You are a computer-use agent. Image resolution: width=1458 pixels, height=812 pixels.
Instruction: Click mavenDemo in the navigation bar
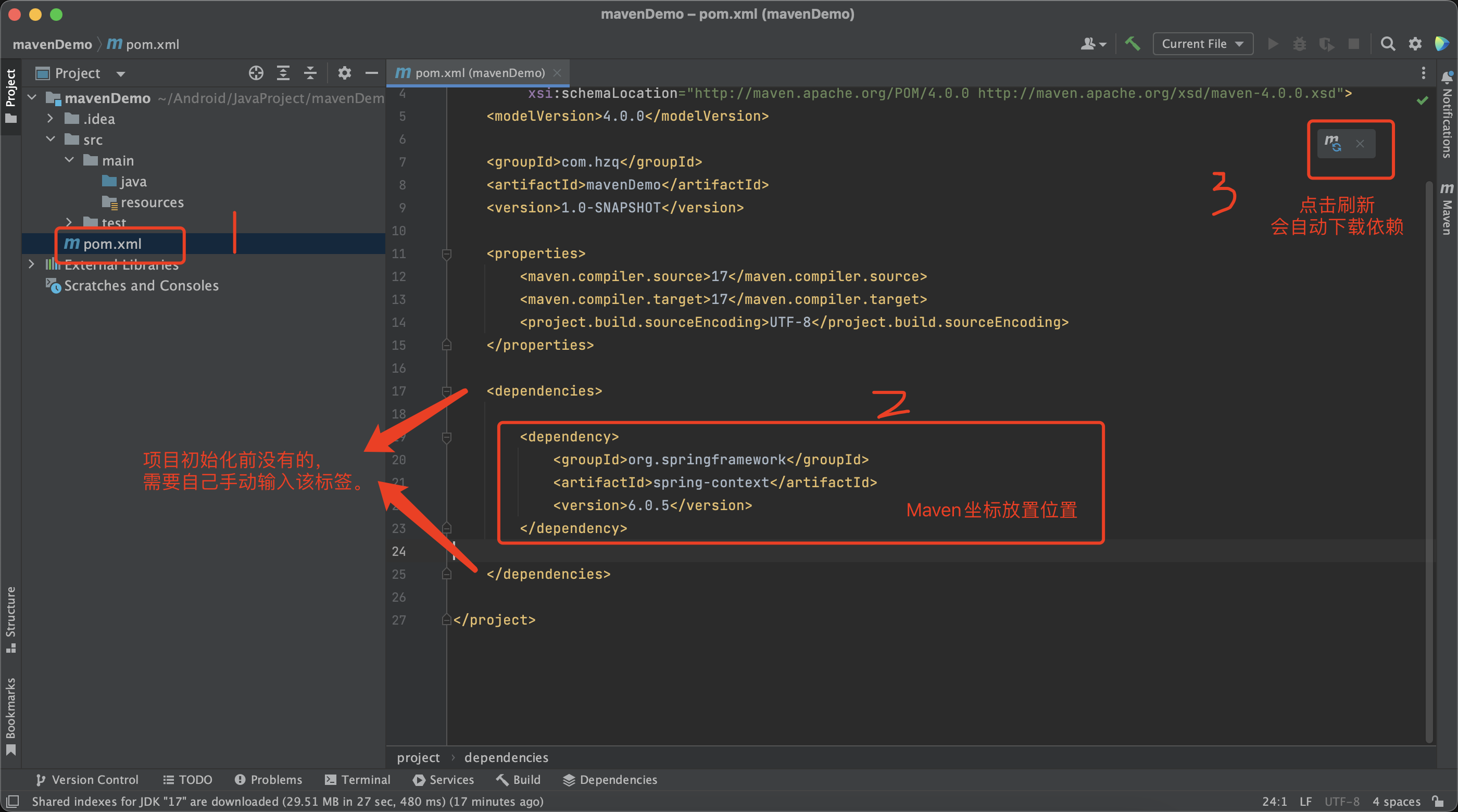point(52,44)
